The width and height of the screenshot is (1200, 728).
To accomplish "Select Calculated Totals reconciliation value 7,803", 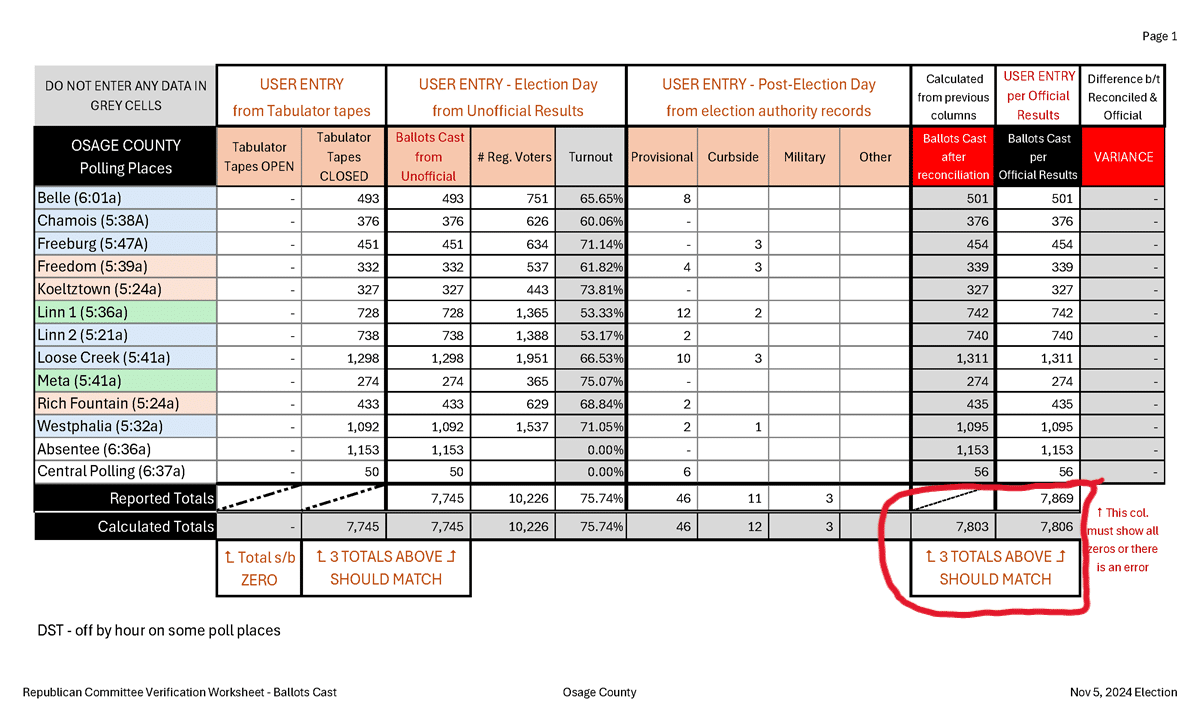I will 955,526.
